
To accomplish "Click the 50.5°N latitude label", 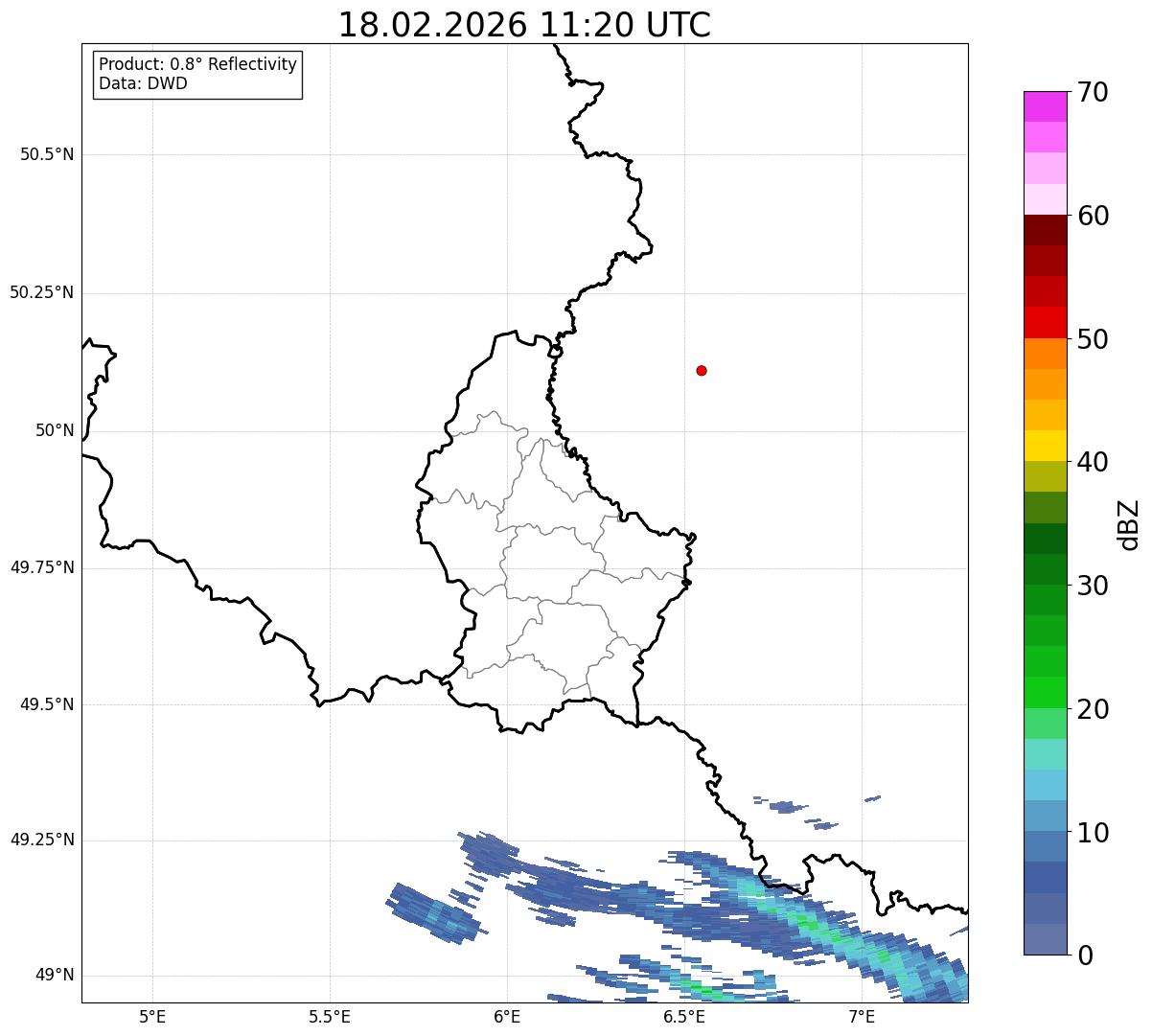I will [x=47, y=154].
